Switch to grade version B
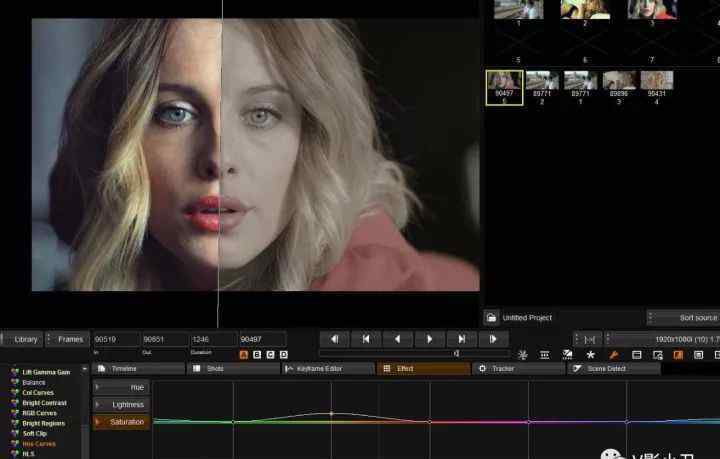Screen dimensions: 720x459 257,354
